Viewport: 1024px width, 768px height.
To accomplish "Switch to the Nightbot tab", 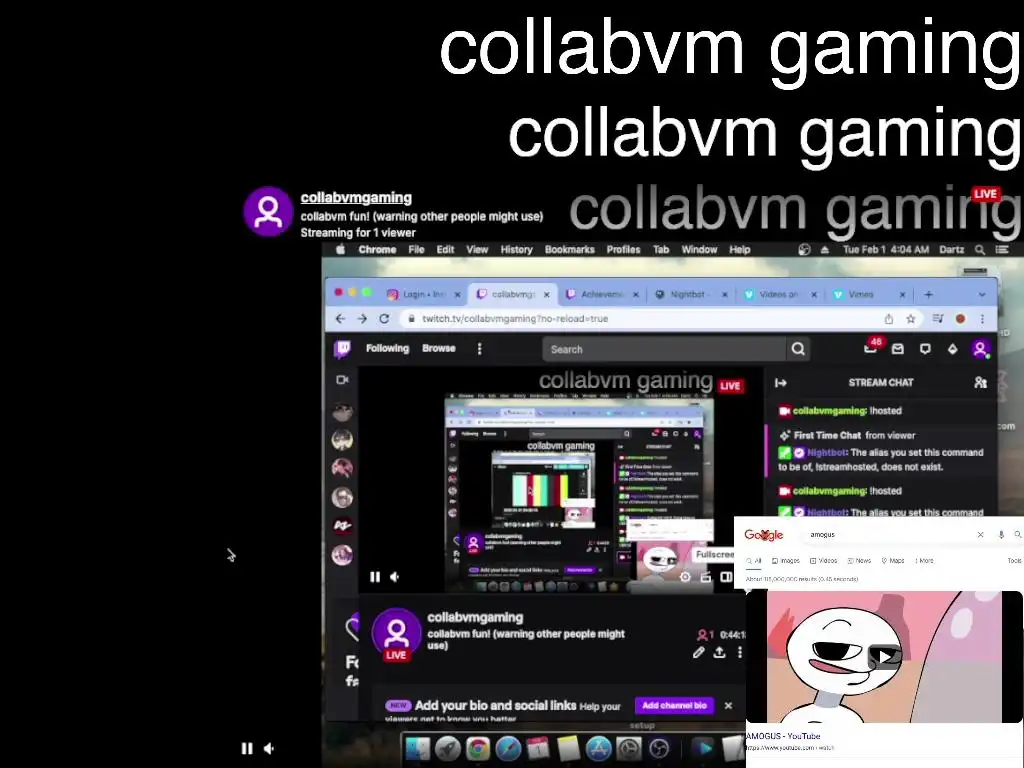I will 691,295.
